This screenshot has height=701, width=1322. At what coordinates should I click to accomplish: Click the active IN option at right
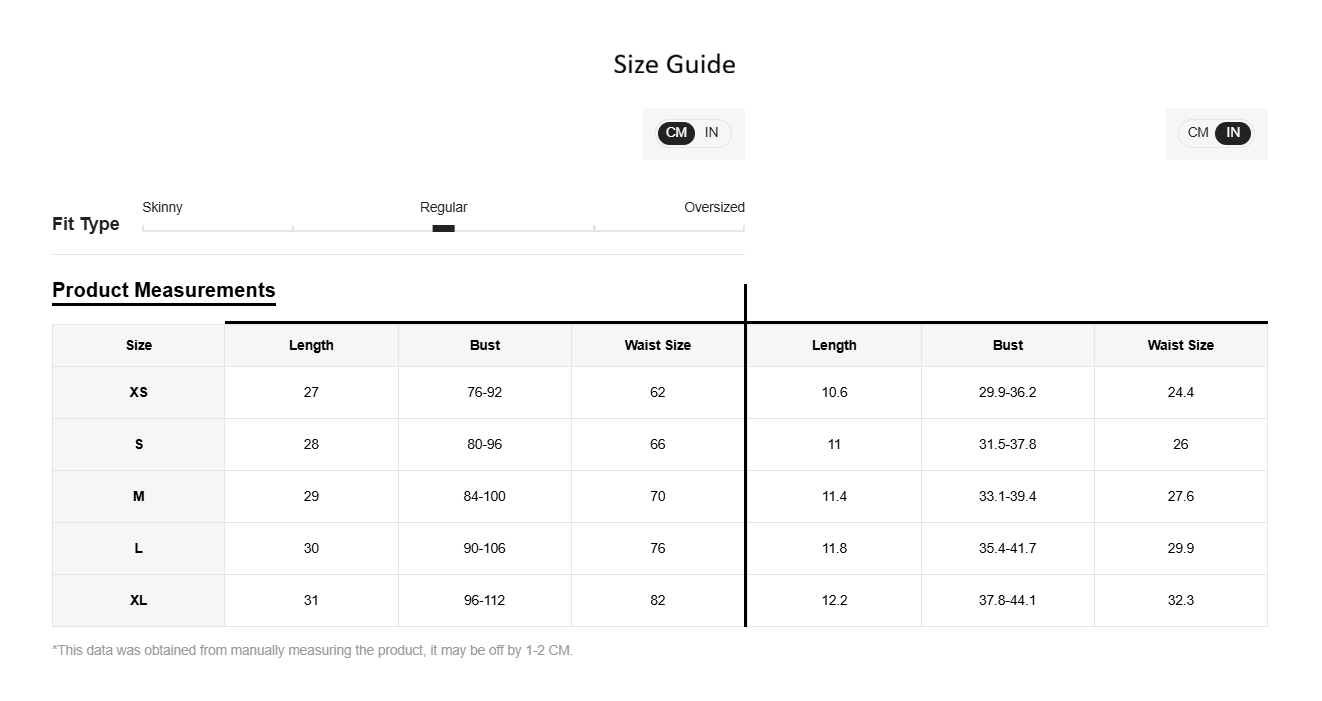pyautogui.click(x=1233, y=133)
